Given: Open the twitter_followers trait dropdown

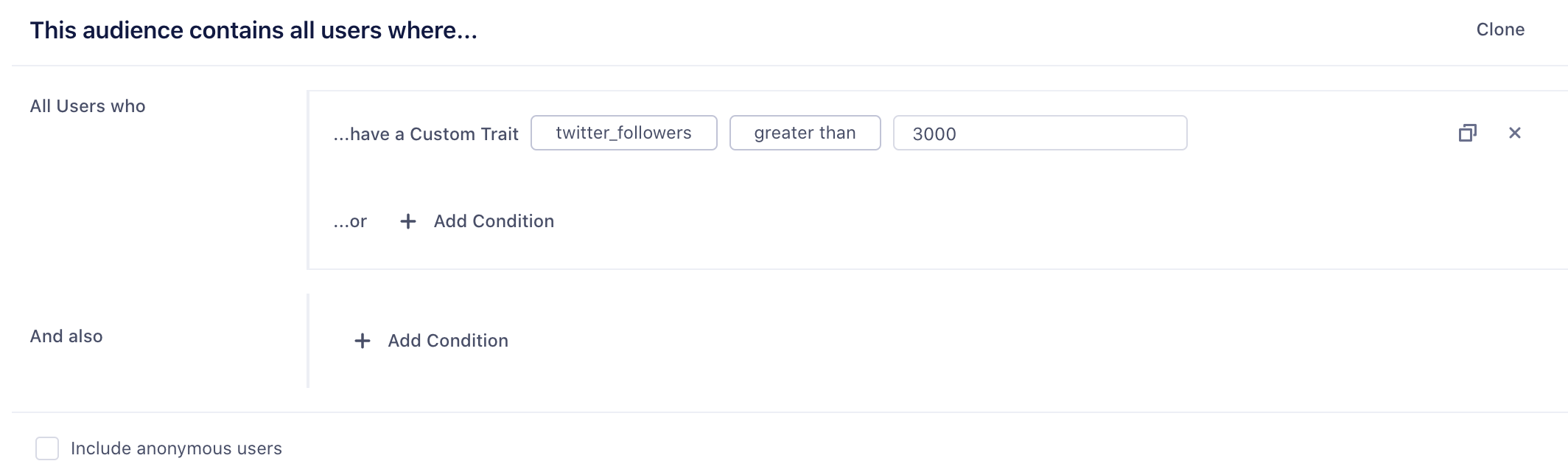Looking at the screenshot, I should click(x=623, y=133).
